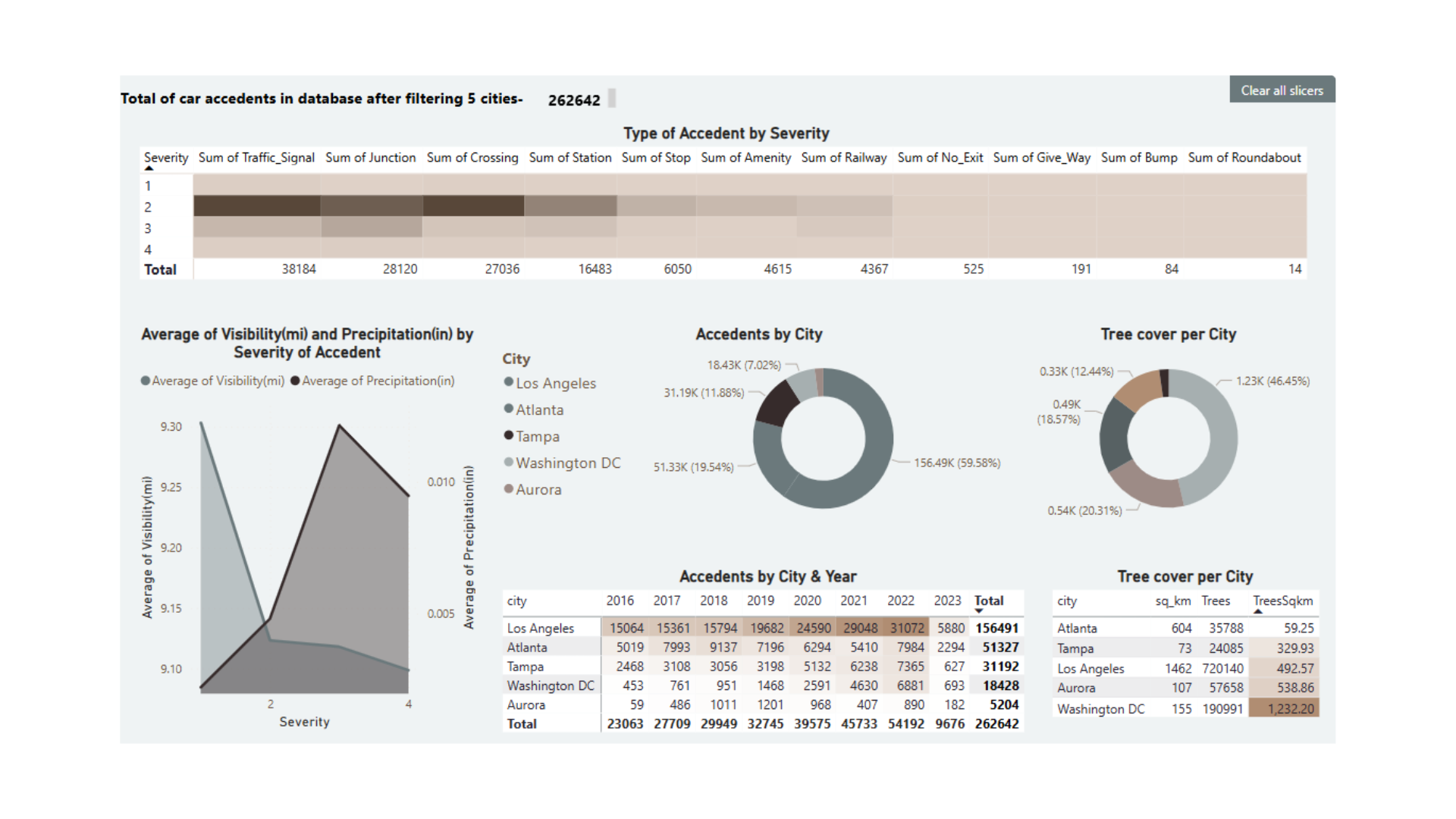This screenshot has width=1456, height=819.
Task: Select Aurora row in Tree cover table
Action: click(x=1186, y=688)
